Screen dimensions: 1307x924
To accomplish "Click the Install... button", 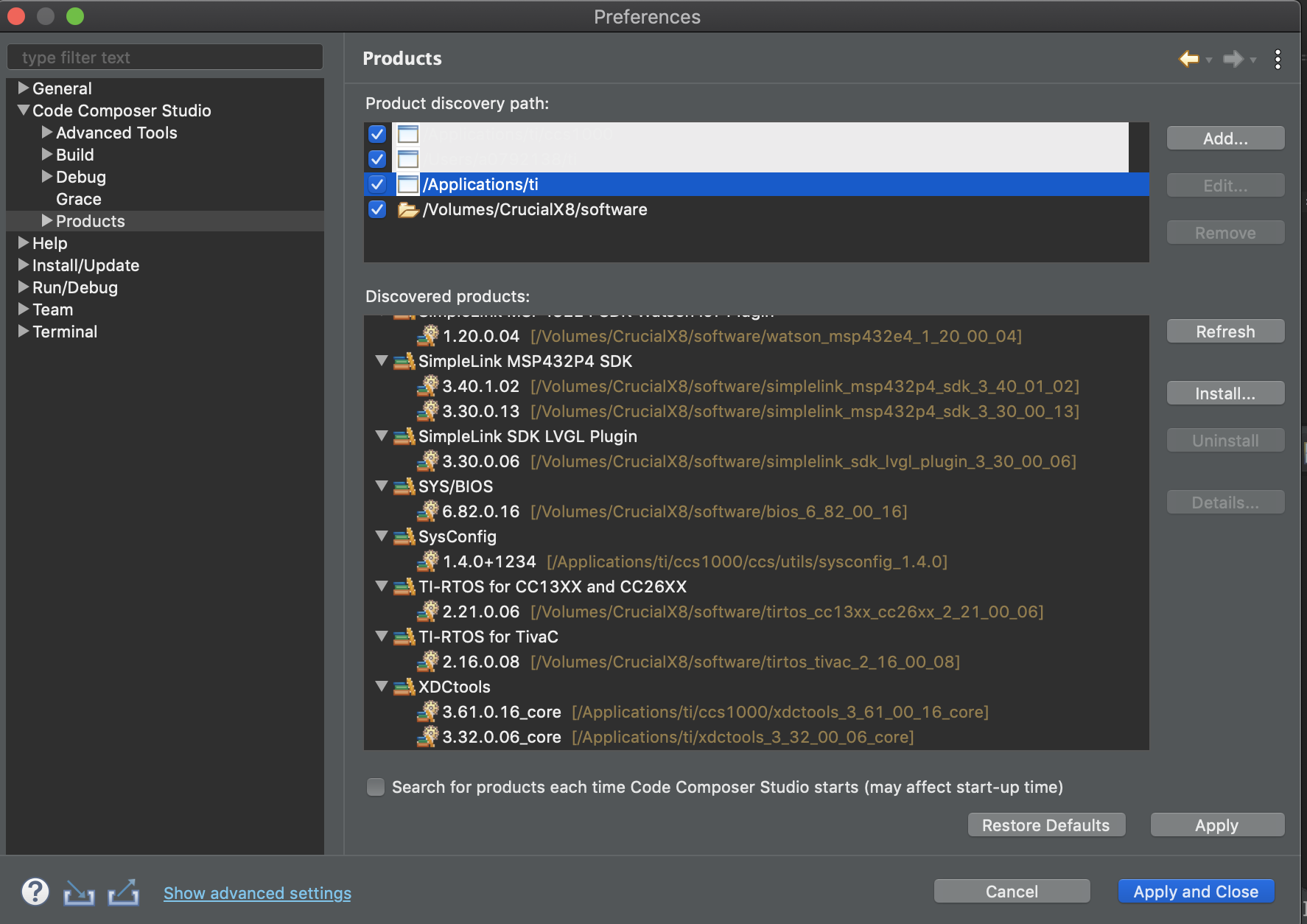I will [1225, 393].
